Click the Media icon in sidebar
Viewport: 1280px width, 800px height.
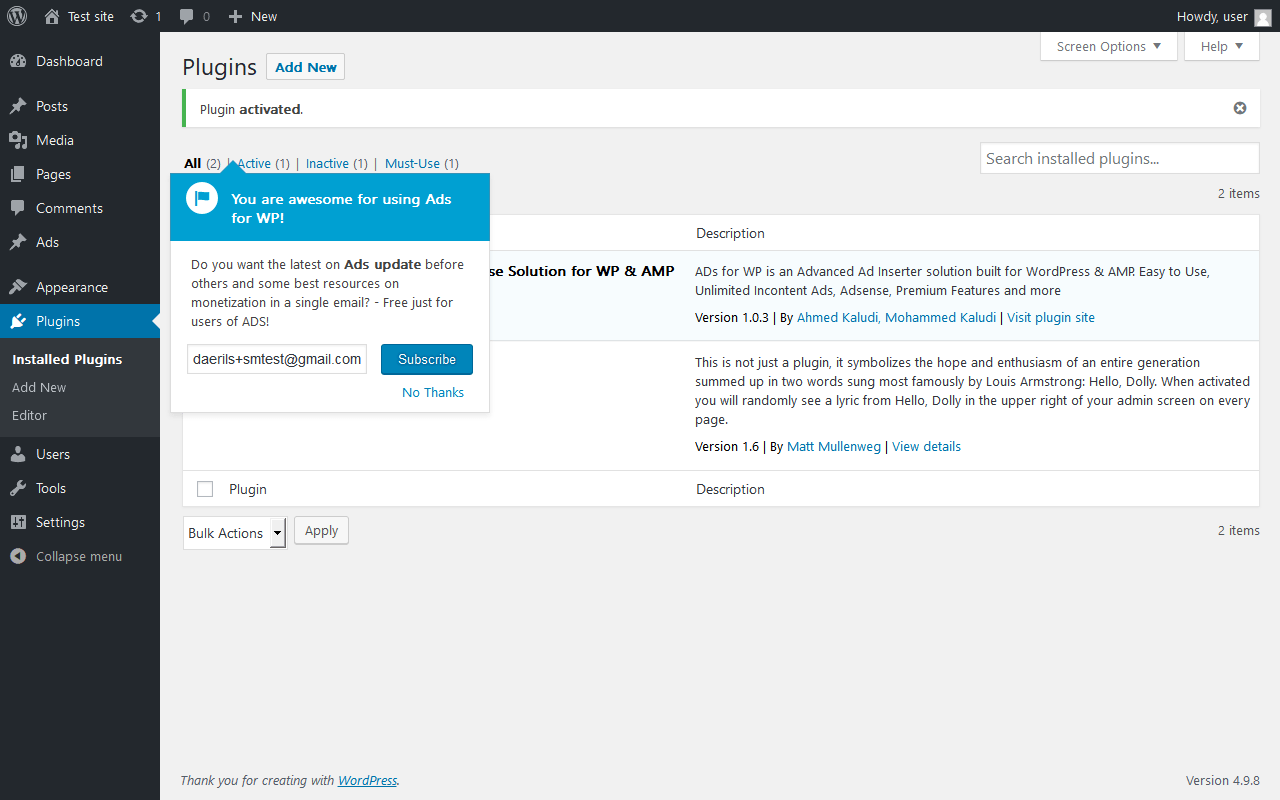(x=18, y=140)
